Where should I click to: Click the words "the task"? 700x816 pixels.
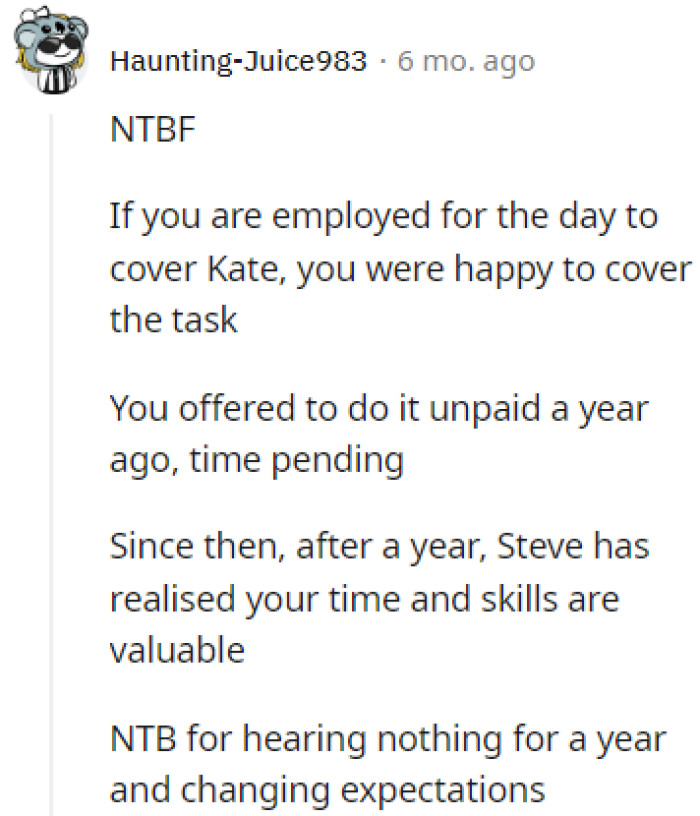coord(173,321)
